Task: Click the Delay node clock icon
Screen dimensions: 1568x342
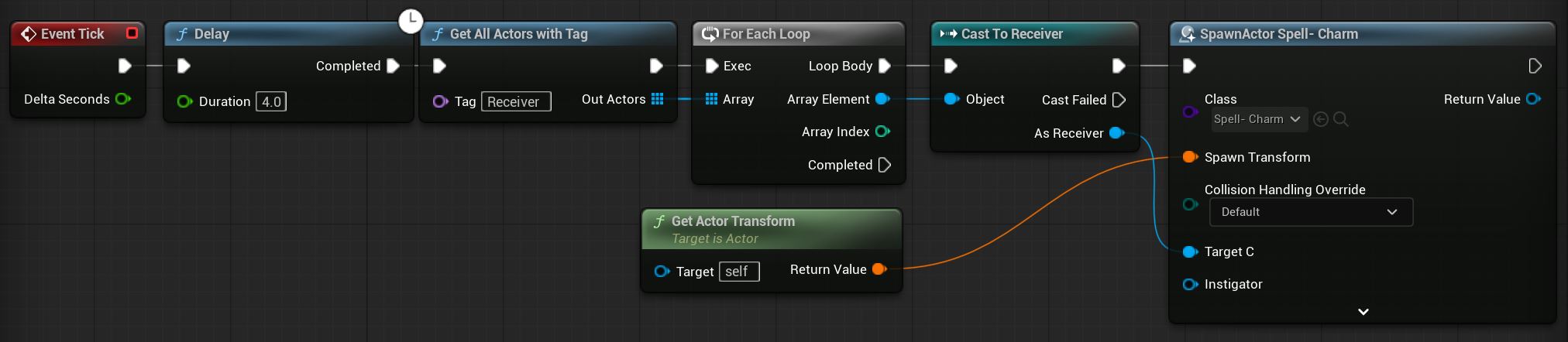Action: point(411,21)
